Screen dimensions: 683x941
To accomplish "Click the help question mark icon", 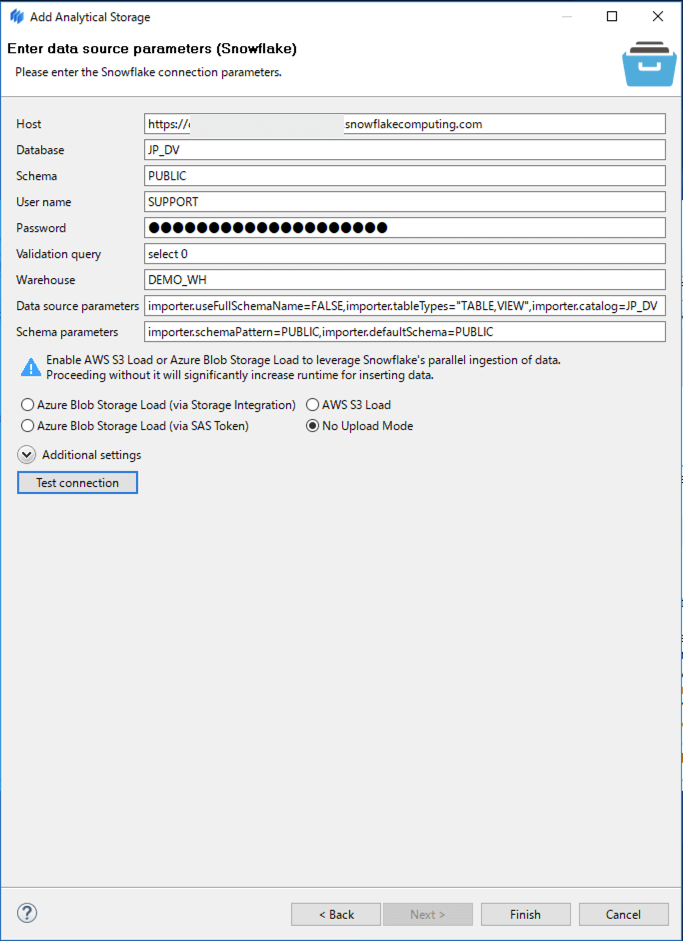I will click(27, 913).
